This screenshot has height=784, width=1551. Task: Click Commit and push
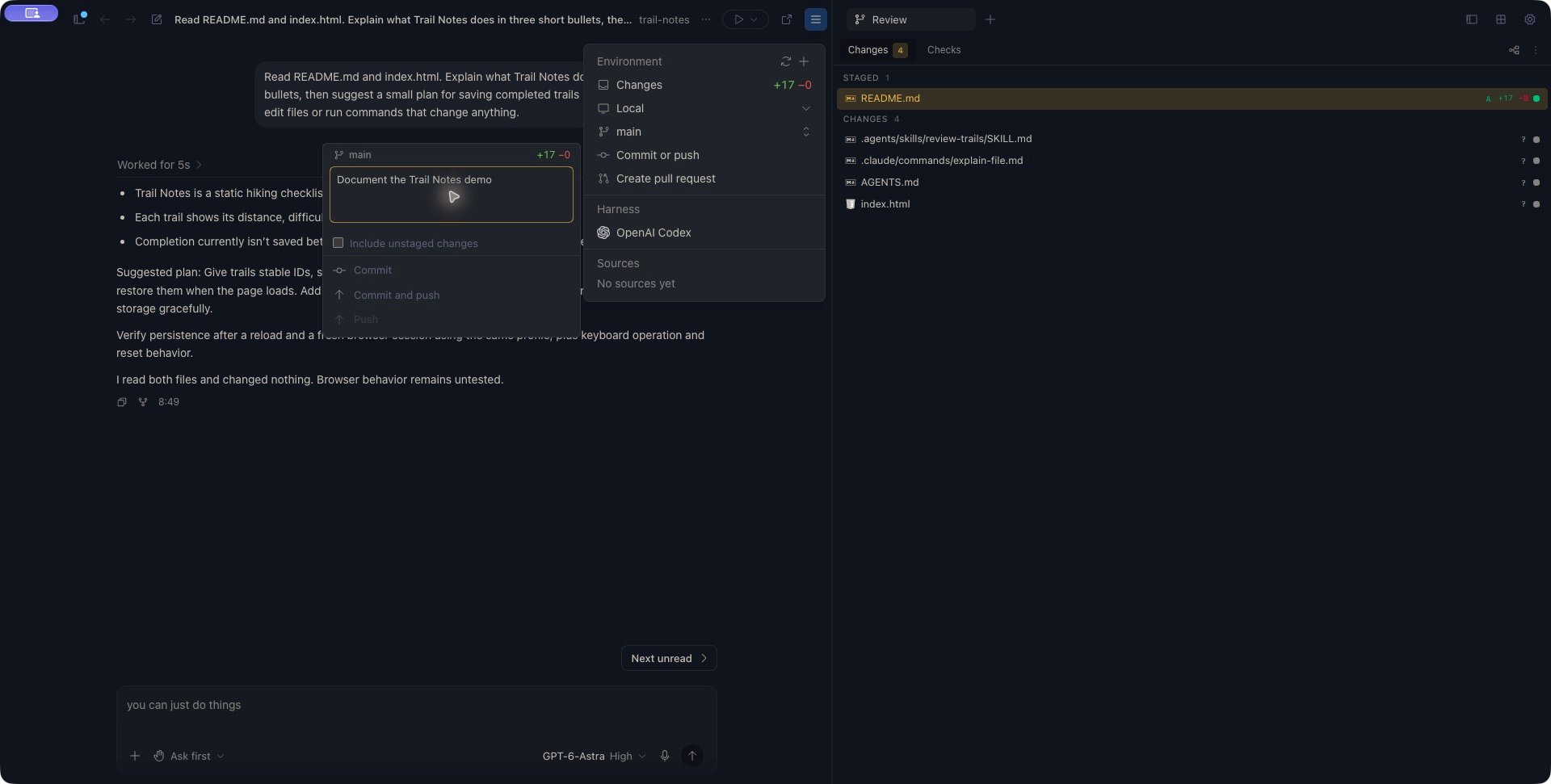451,295
